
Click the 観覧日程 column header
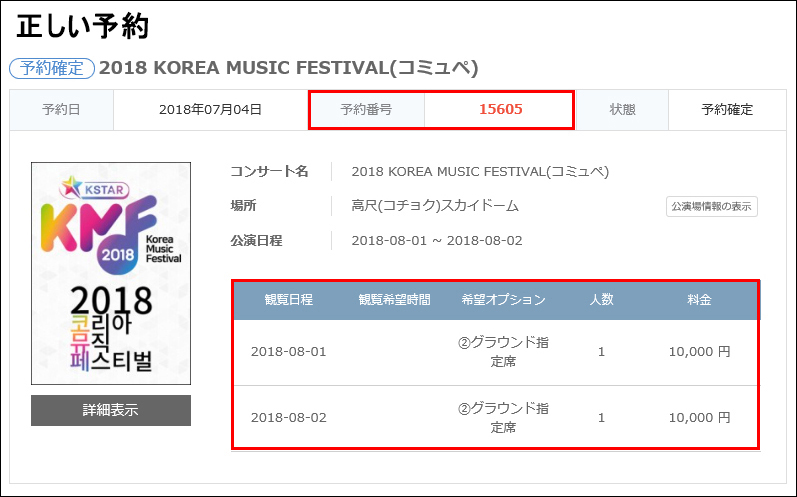coord(288,300)
